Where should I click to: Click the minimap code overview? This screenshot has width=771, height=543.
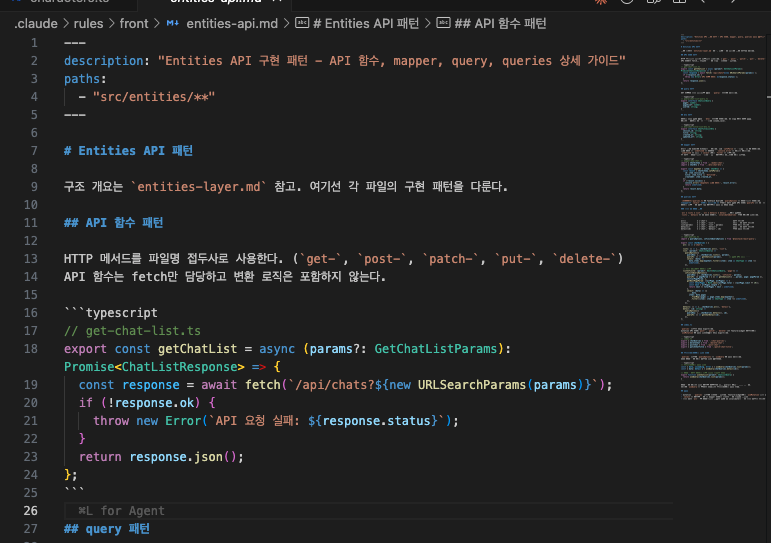tap(722, 216)
